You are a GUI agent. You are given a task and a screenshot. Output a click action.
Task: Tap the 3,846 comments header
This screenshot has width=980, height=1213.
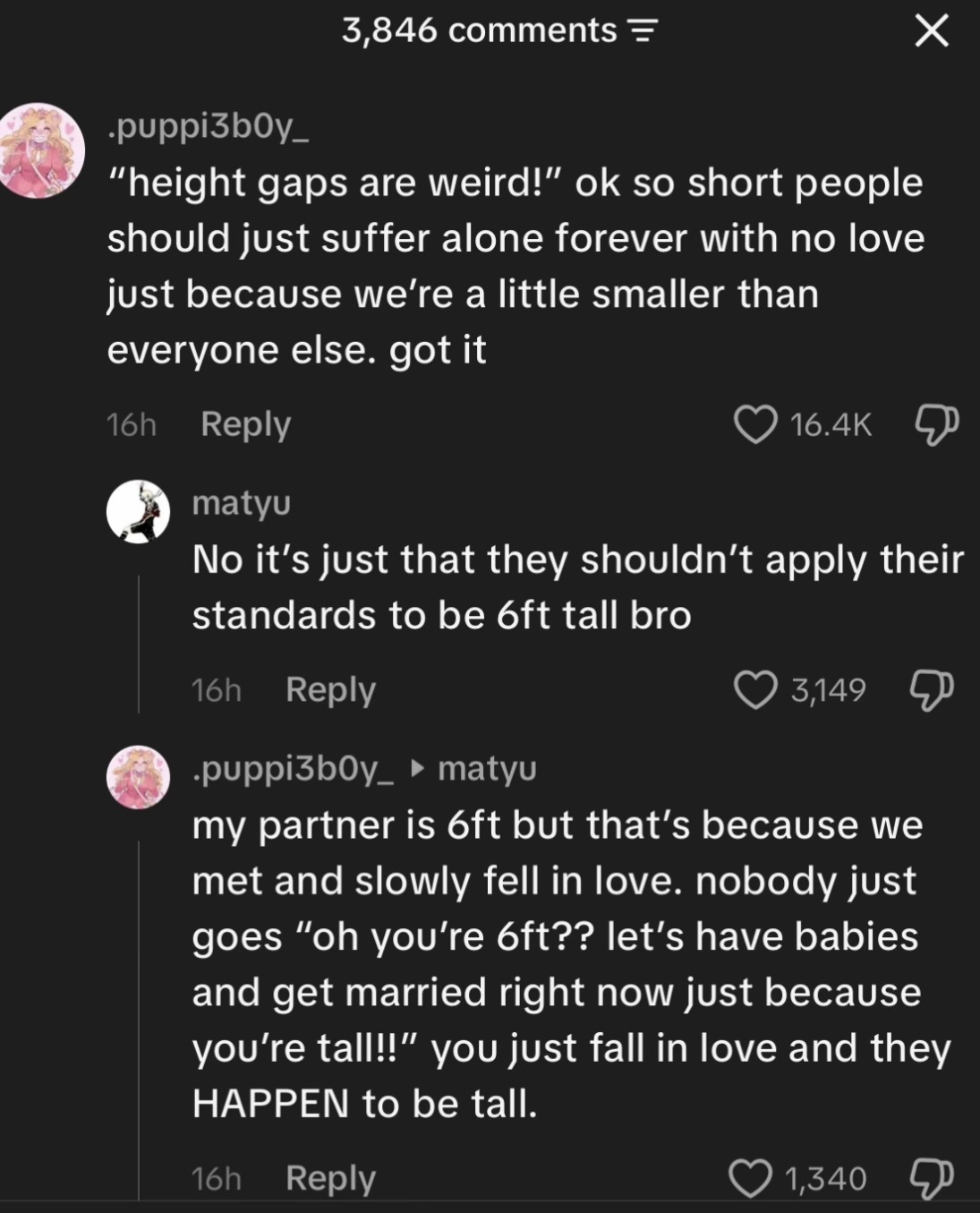tap(479, 31)
